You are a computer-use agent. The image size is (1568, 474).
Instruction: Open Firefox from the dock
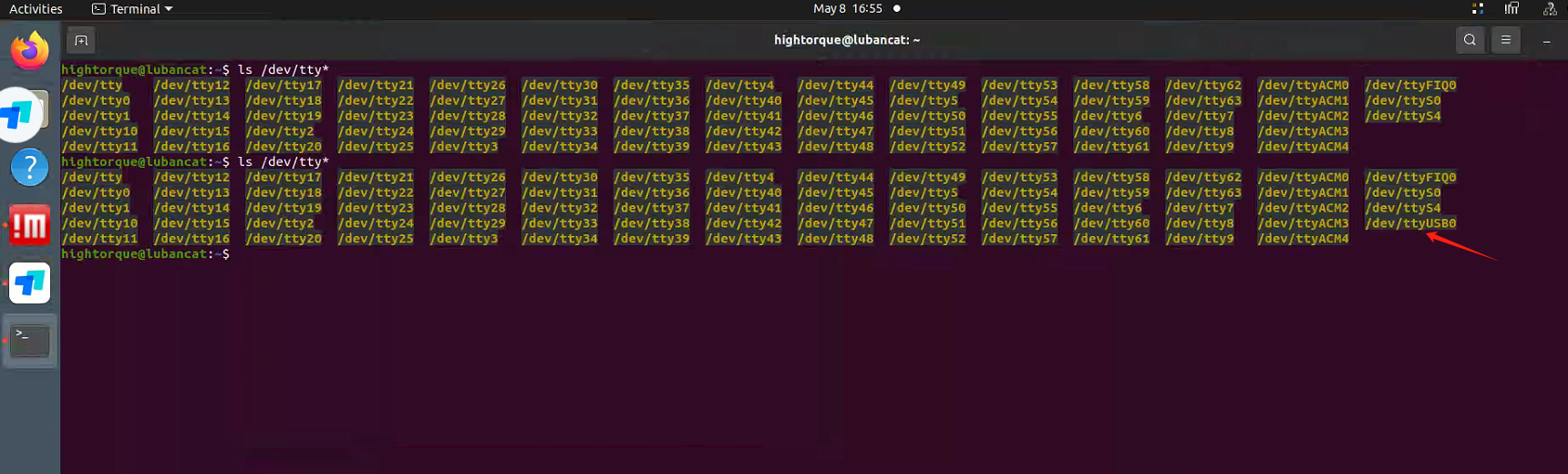coord(30,50)
